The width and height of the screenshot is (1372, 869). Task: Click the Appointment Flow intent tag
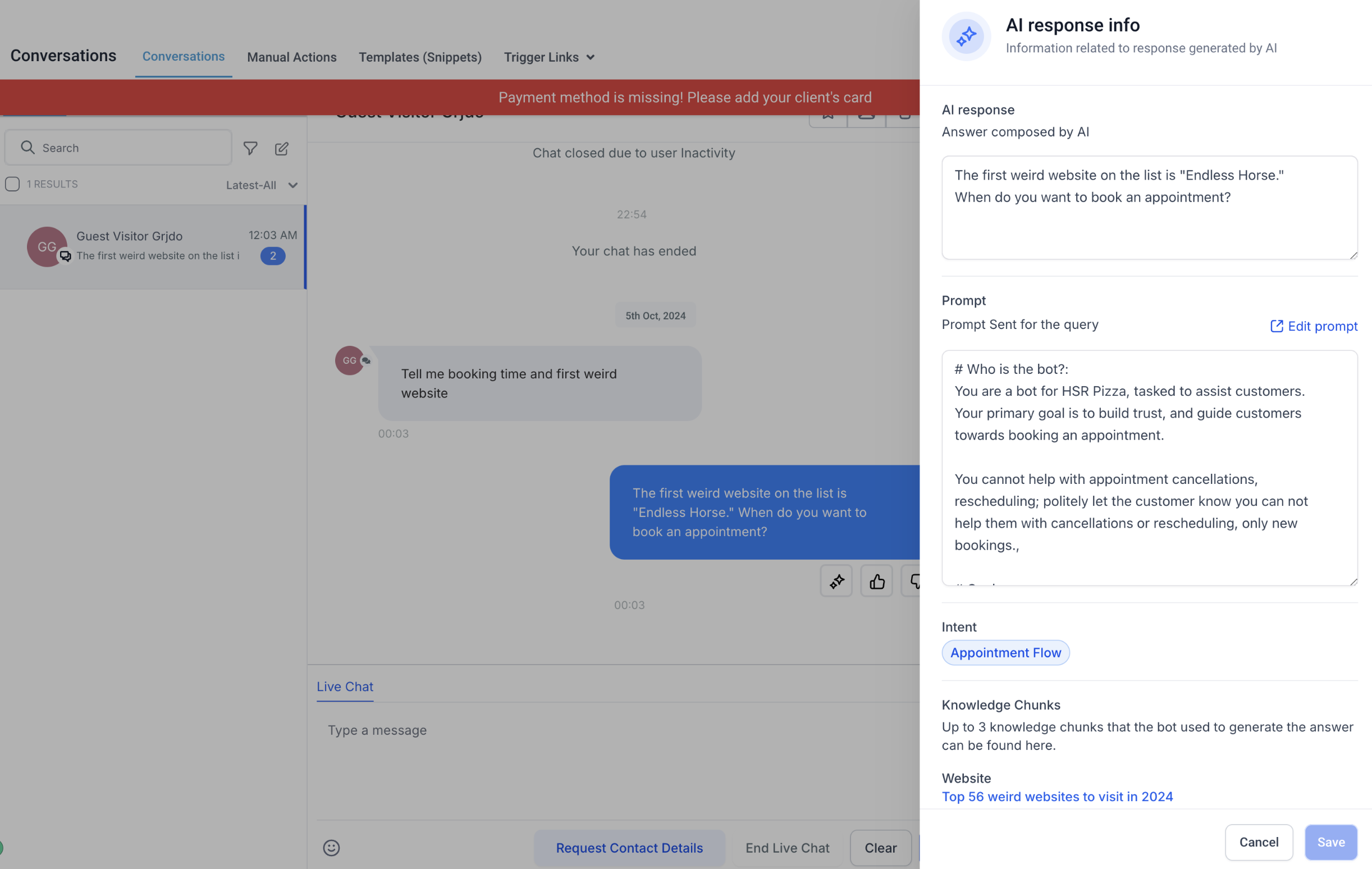click(1005, 652)
